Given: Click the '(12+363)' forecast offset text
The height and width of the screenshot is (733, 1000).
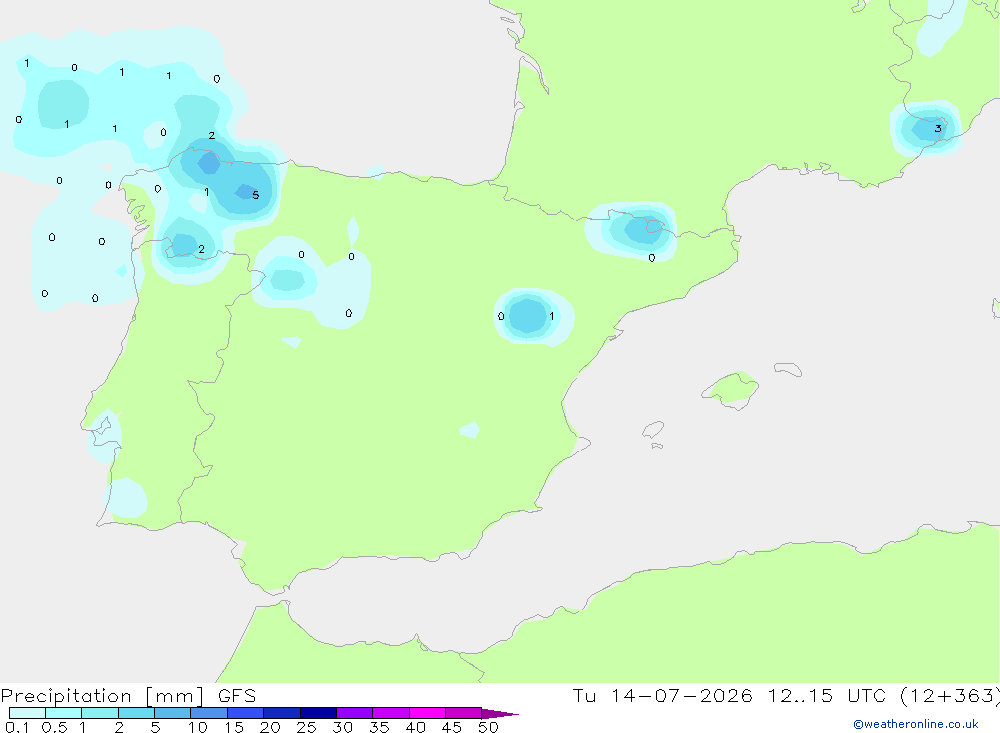Looking at the screenshot, I should click(950, 695).
